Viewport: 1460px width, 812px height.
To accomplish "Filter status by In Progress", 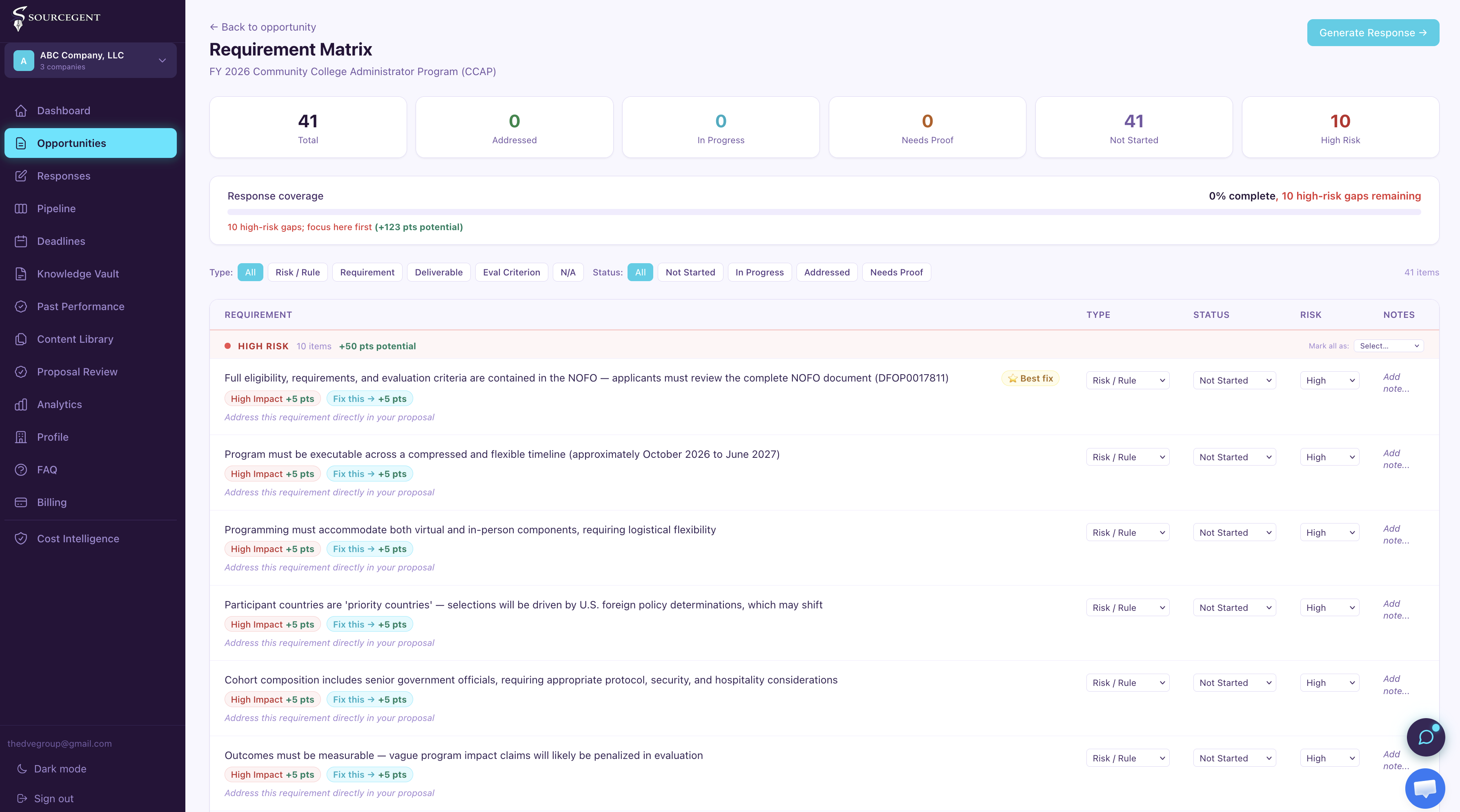I will 759,272.
